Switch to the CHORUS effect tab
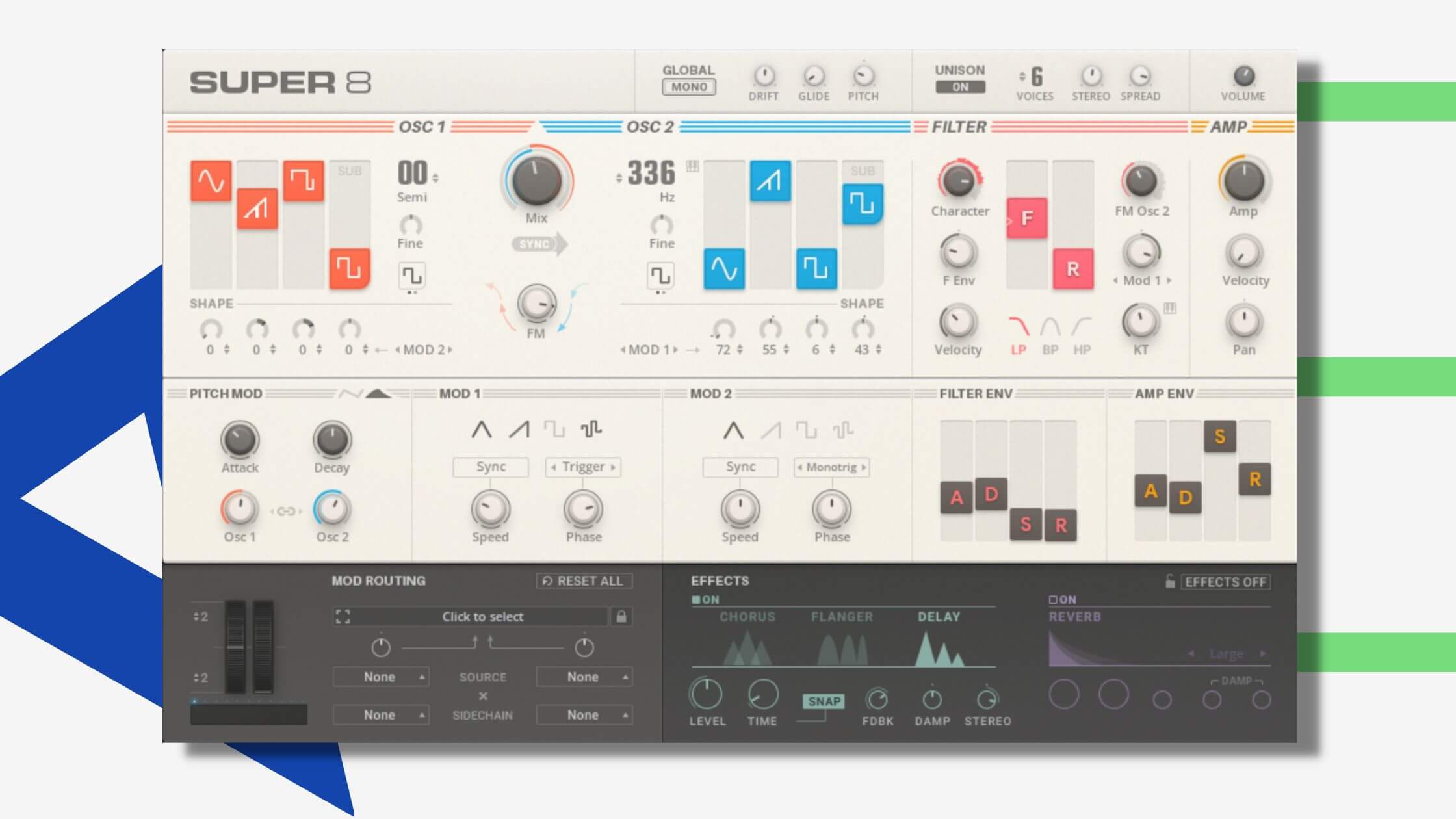 tap(747, 617)
